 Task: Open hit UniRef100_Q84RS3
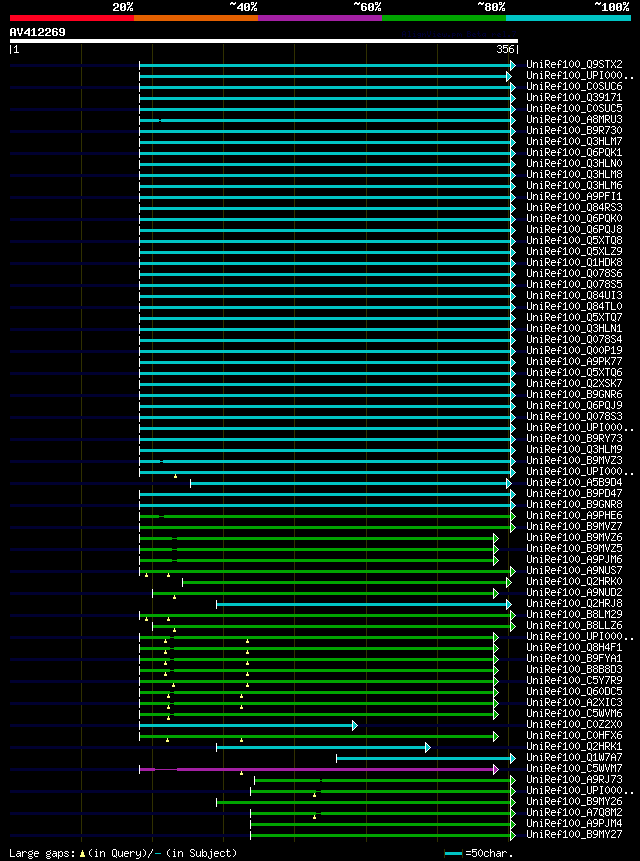click(574, 208)
